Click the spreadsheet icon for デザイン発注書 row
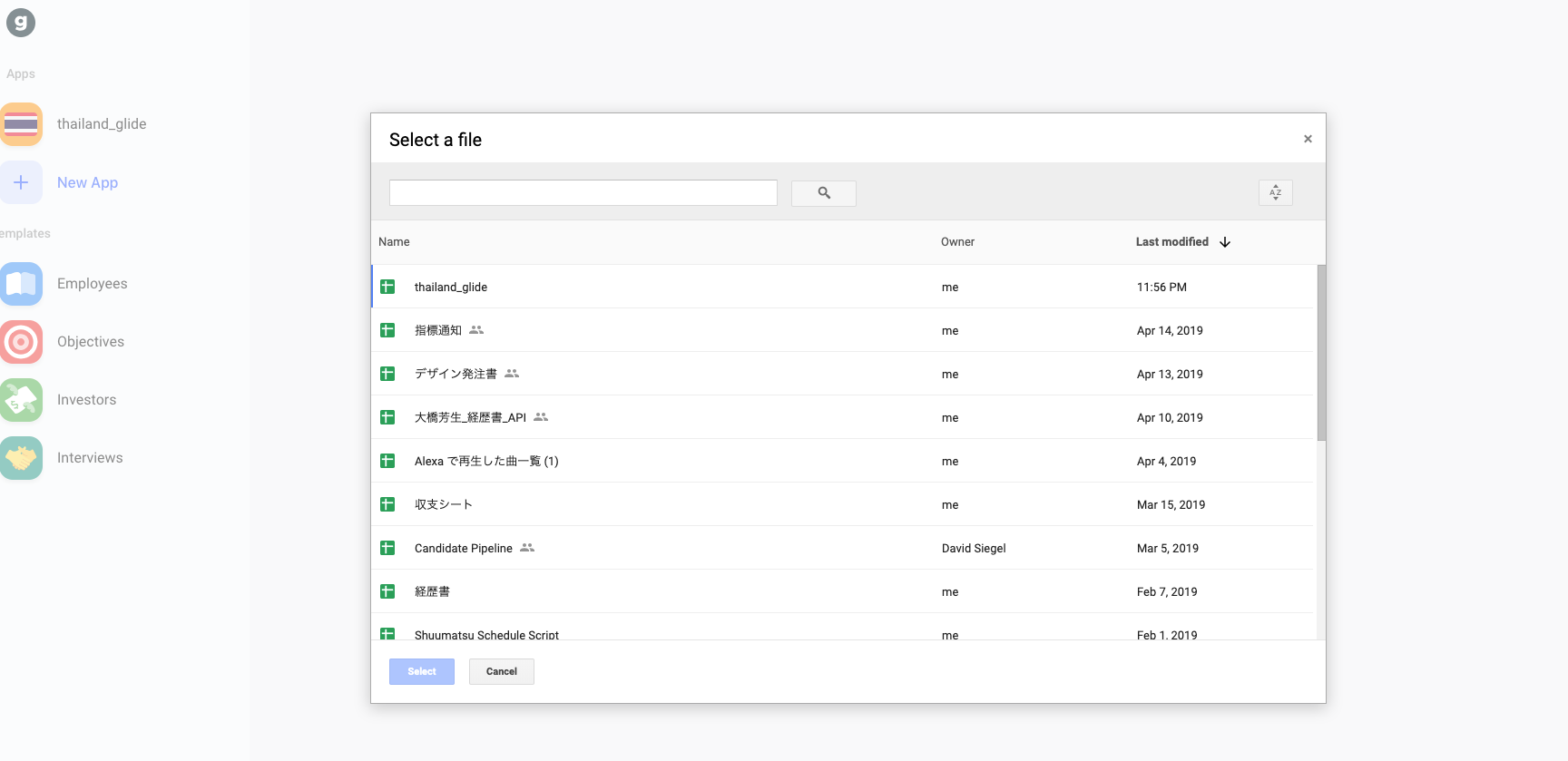The height and width of the screenshot is (761, 1568). pyautogui.click(x=387, y=374)
